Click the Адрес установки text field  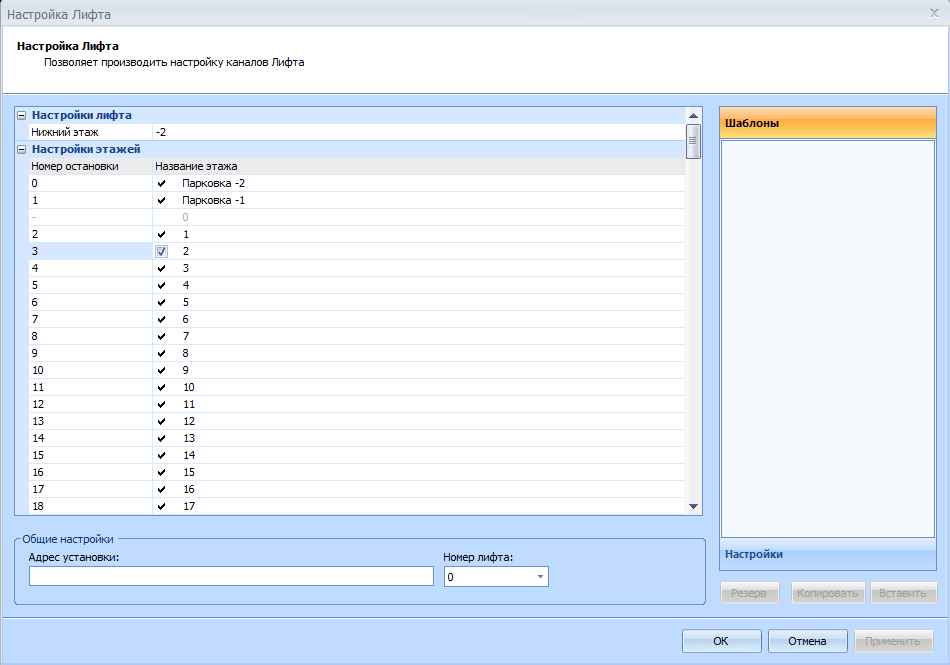coord(231,577)
